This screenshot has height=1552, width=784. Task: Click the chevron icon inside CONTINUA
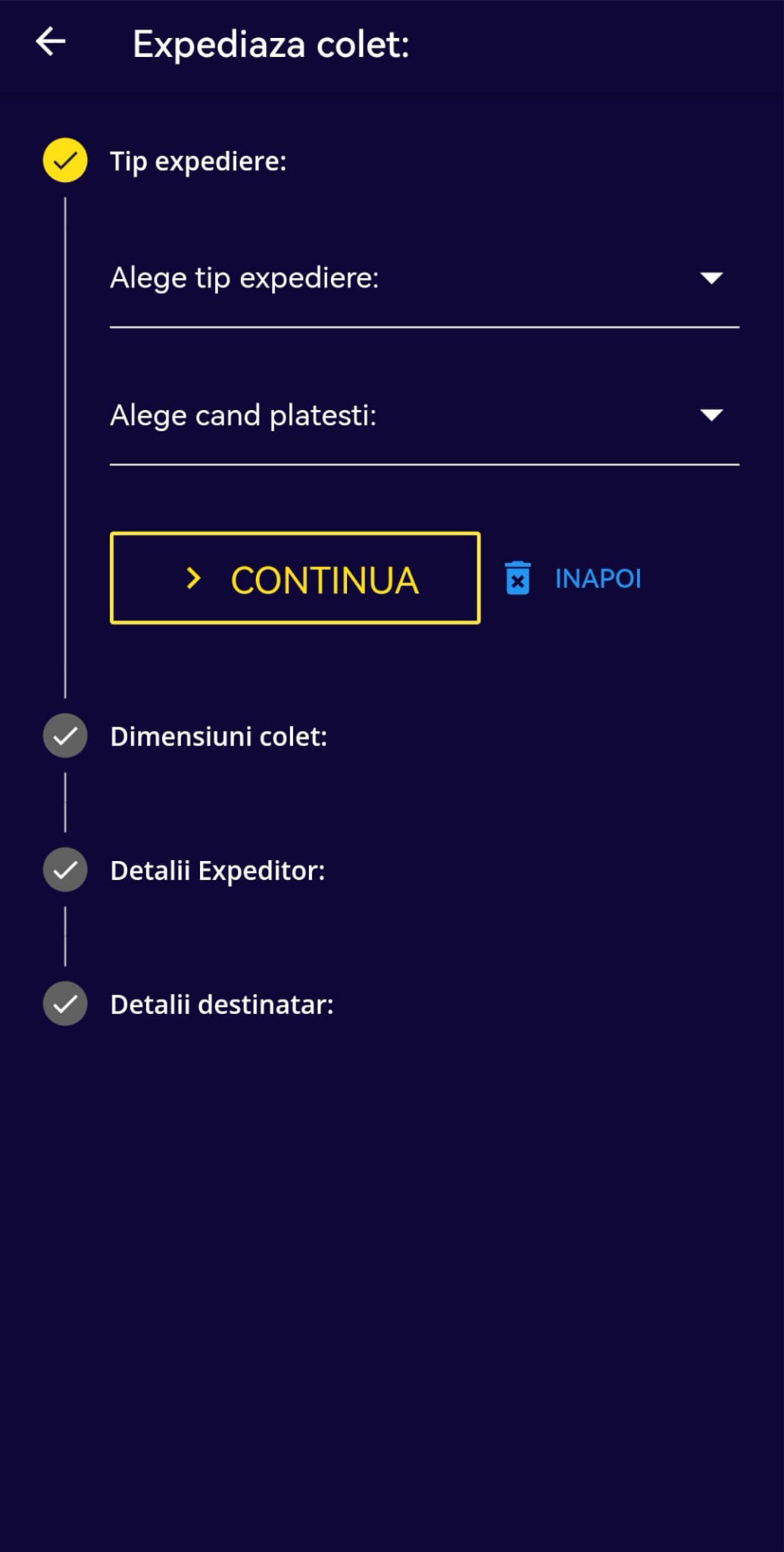tap(194, 579)
